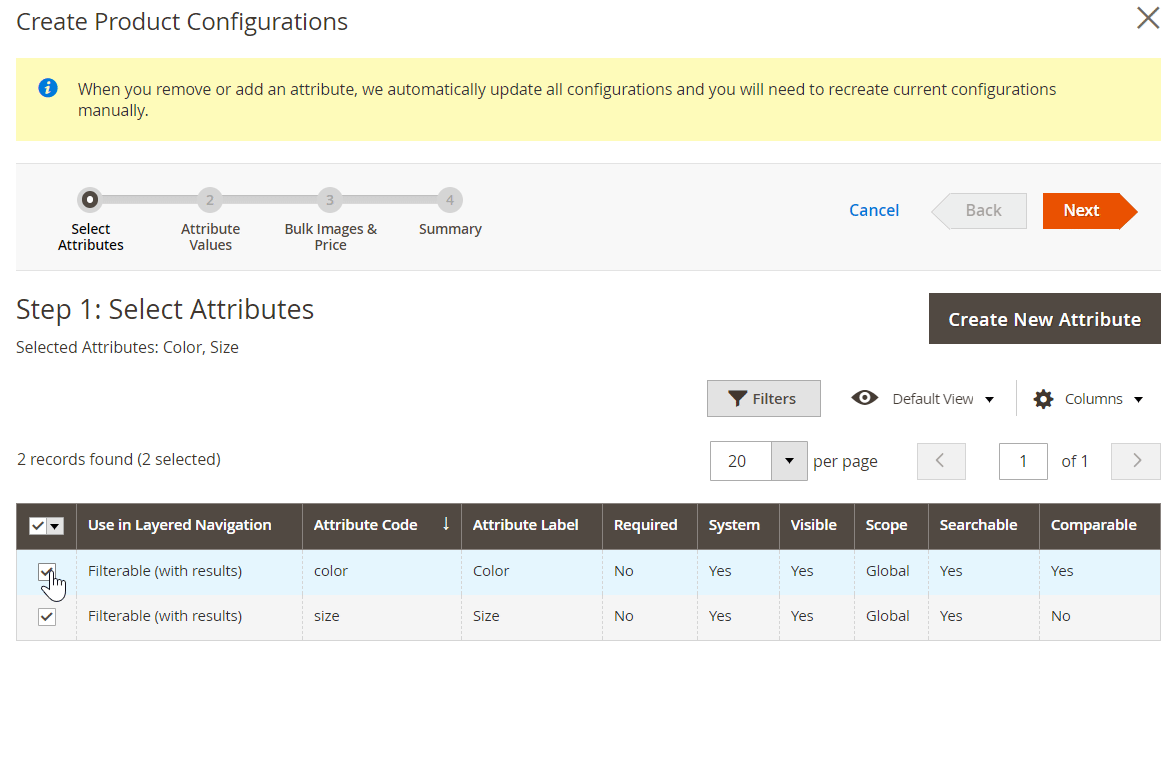
Task: Click Create New Attribute button
Action: pyautogui.click(x=1044, y=319)
